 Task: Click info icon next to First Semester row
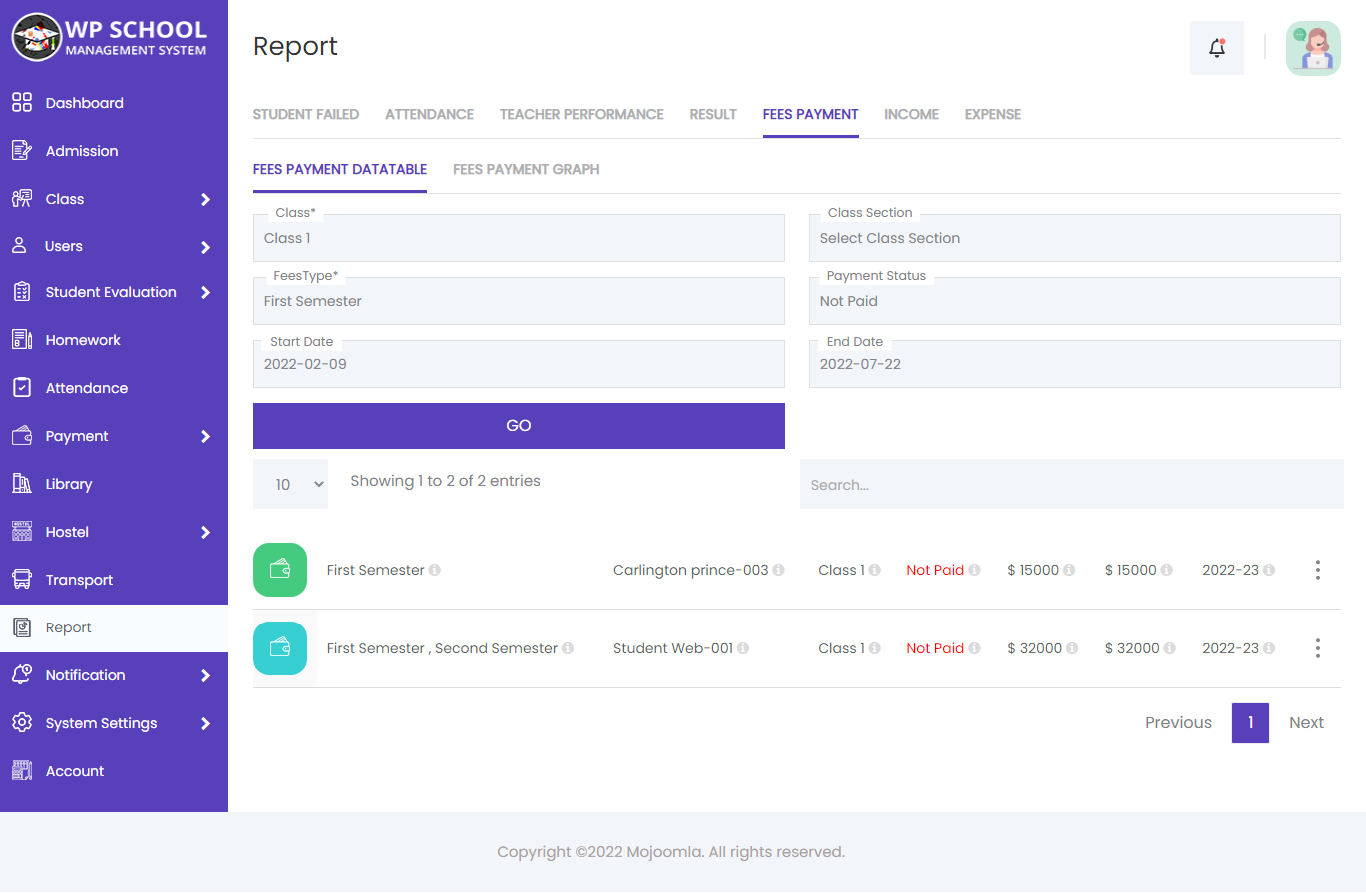tap(435, 570)
